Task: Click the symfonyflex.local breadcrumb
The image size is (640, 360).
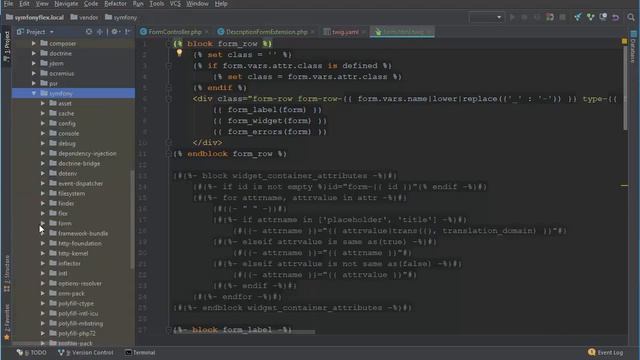Action: tap(35, 18)
